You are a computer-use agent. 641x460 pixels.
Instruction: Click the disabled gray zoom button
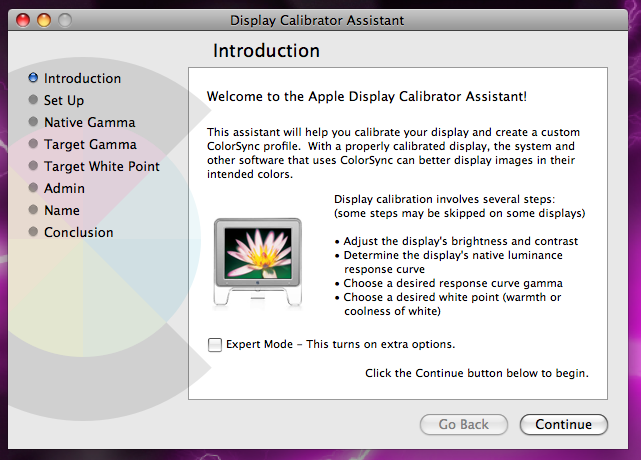tap(65, 20)
